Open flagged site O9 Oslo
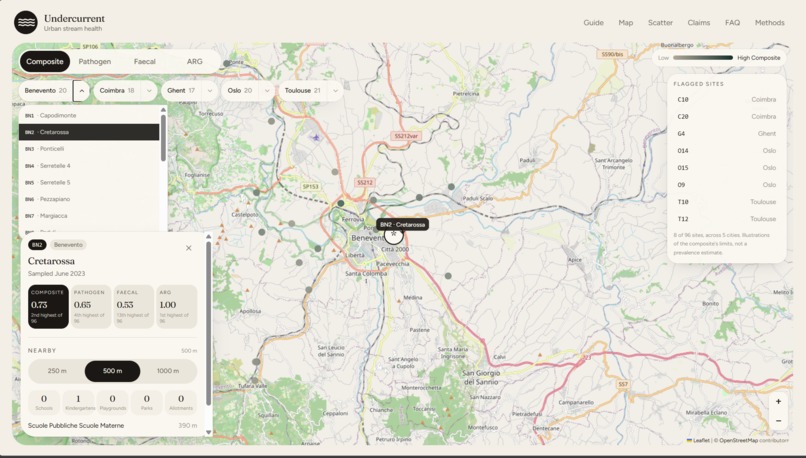The image size is (806, 458). coord(726,185)
